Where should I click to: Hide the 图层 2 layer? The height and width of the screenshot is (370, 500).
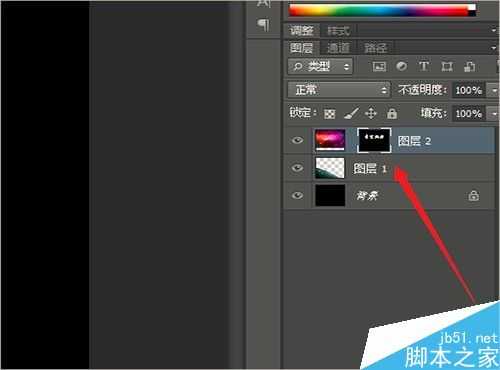pos(297,140)
